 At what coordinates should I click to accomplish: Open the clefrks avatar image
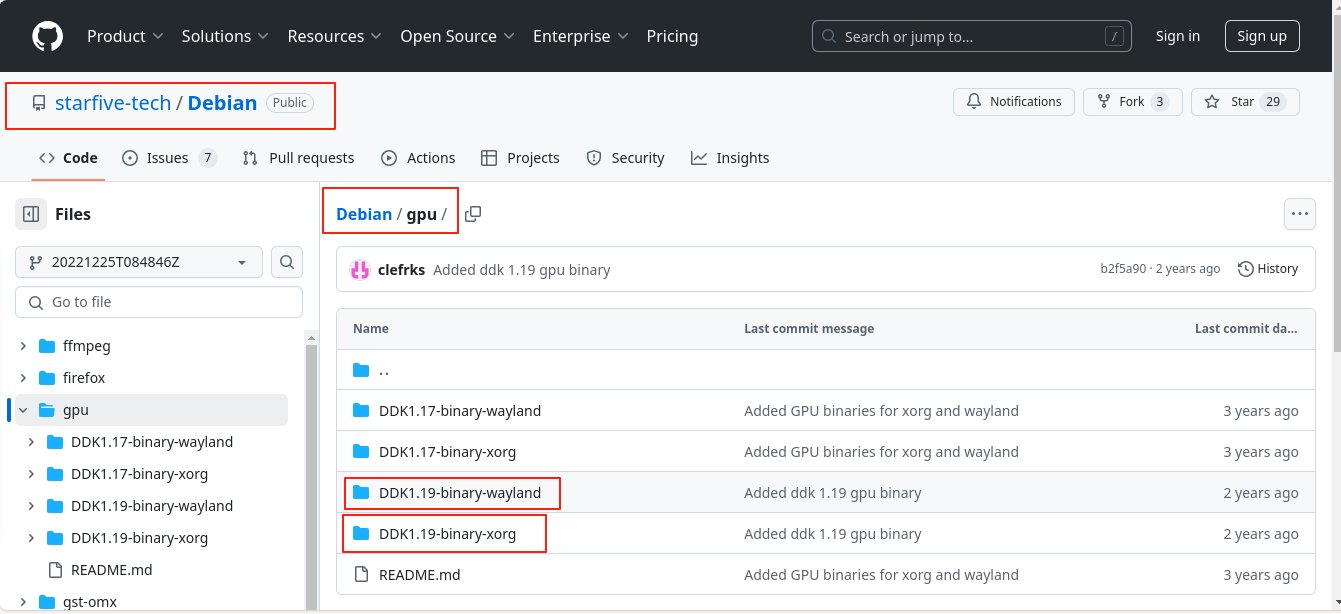[359, 269]
